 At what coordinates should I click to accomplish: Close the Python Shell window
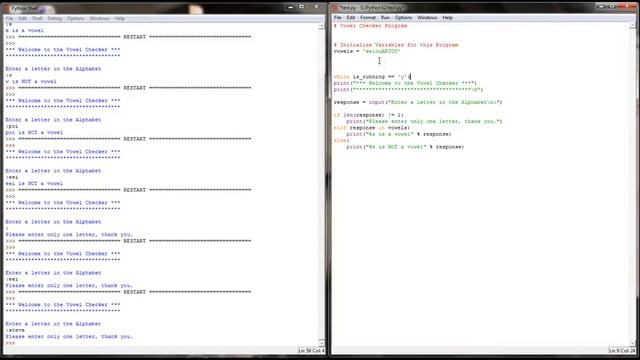tap(316, 7)
